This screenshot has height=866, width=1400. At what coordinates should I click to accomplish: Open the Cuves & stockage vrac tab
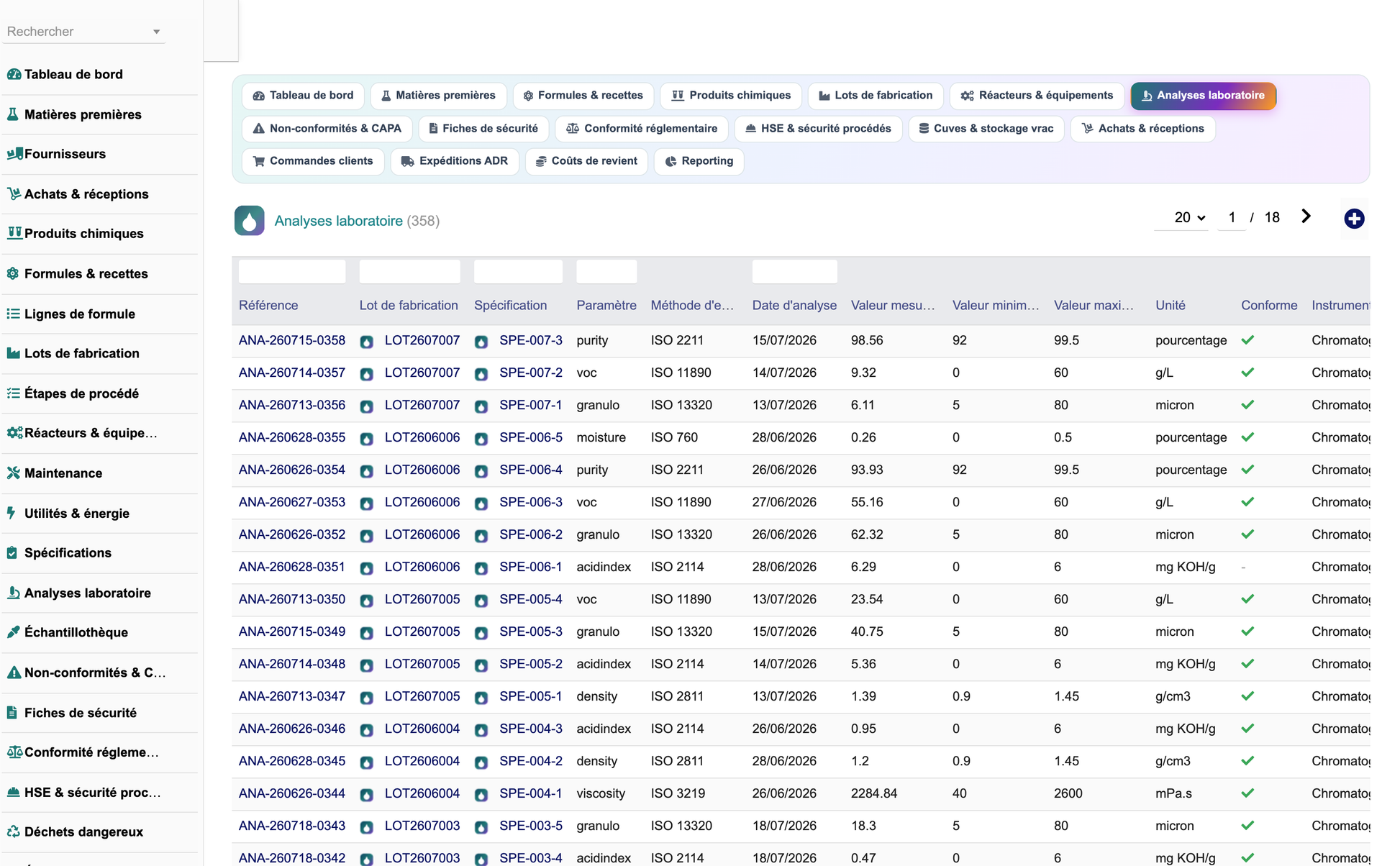[x=986, y=129]
